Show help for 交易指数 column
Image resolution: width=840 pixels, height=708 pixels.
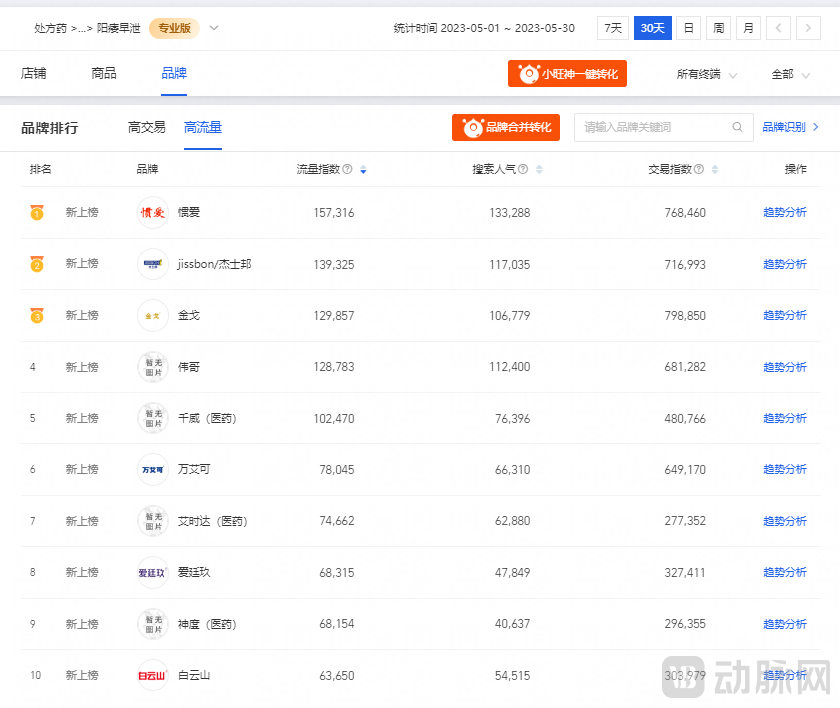coord(699,169)
